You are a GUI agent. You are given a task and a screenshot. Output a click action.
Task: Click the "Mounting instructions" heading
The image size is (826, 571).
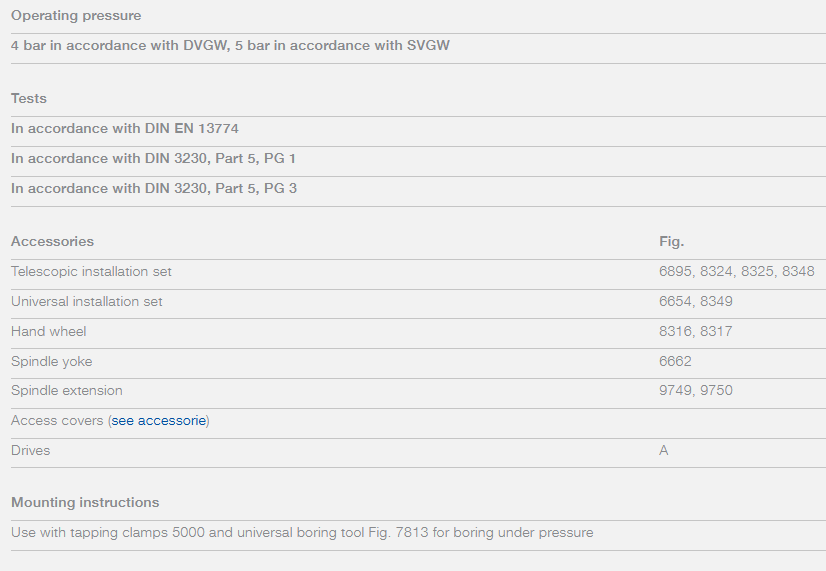(x=85, y=503)
